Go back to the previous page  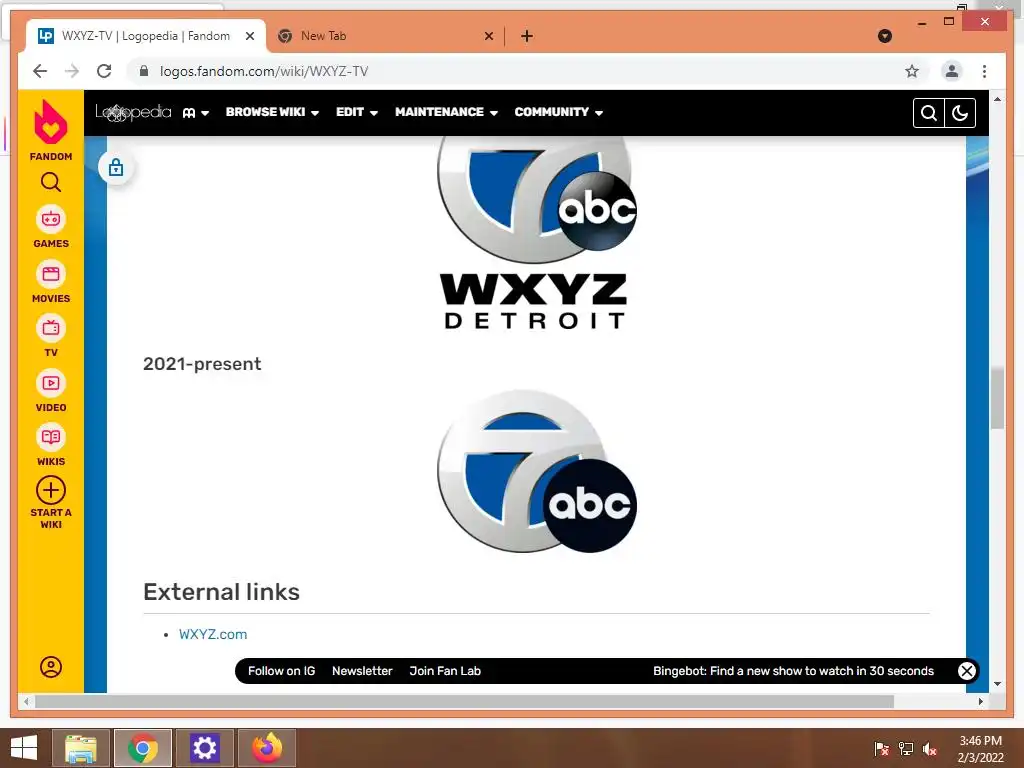pyautogui.click(x=40, y=71)
